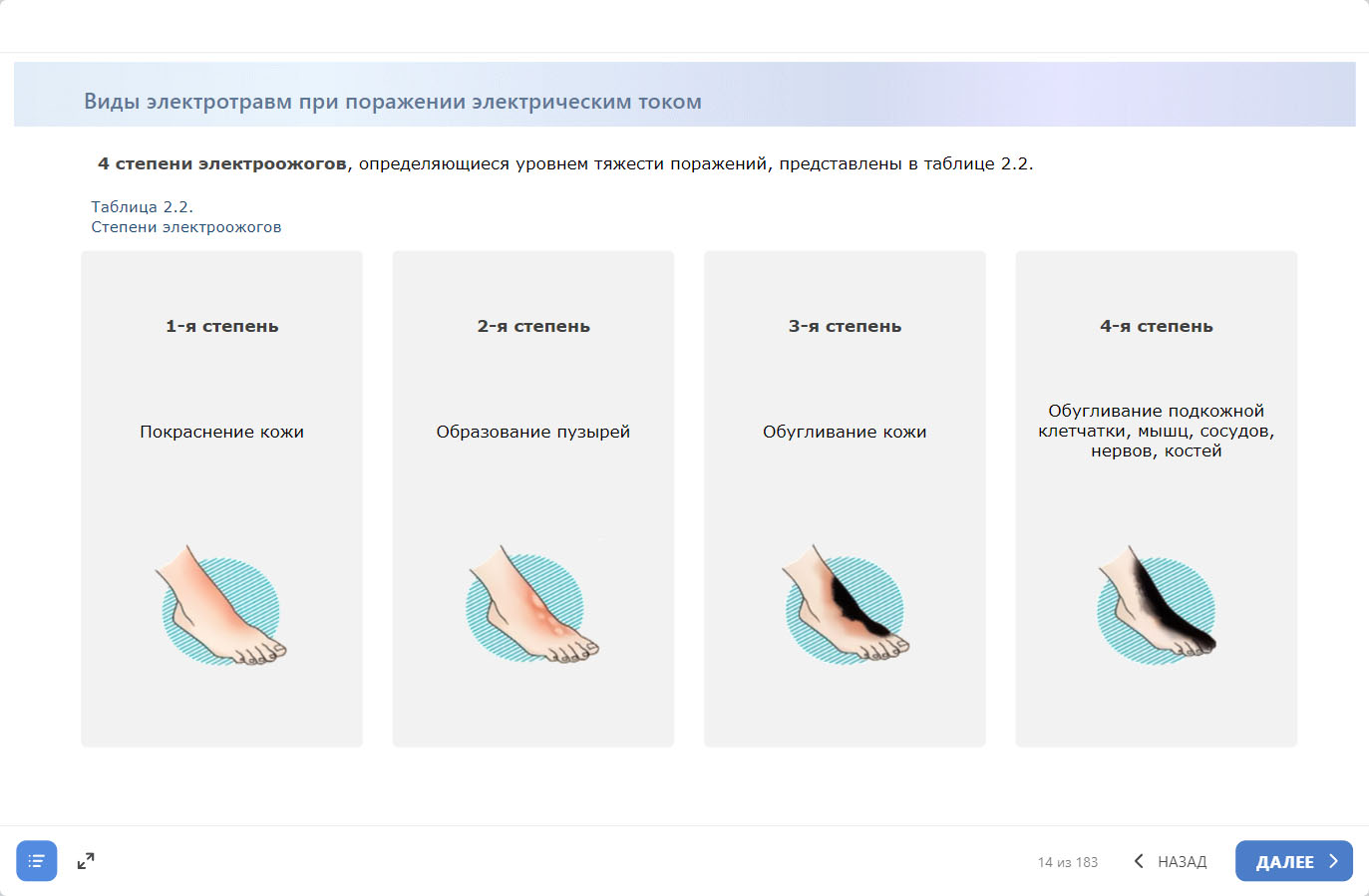Click the slide title about электротравм
This screenshot has height=896, width=1369.
click(x=393, y=102)
